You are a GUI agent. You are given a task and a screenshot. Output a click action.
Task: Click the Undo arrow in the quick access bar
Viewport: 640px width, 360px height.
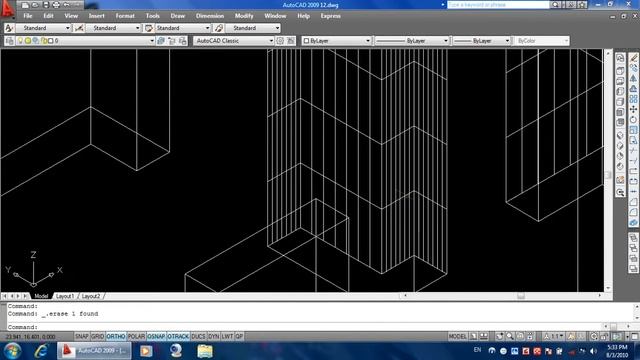click(66, 5)
